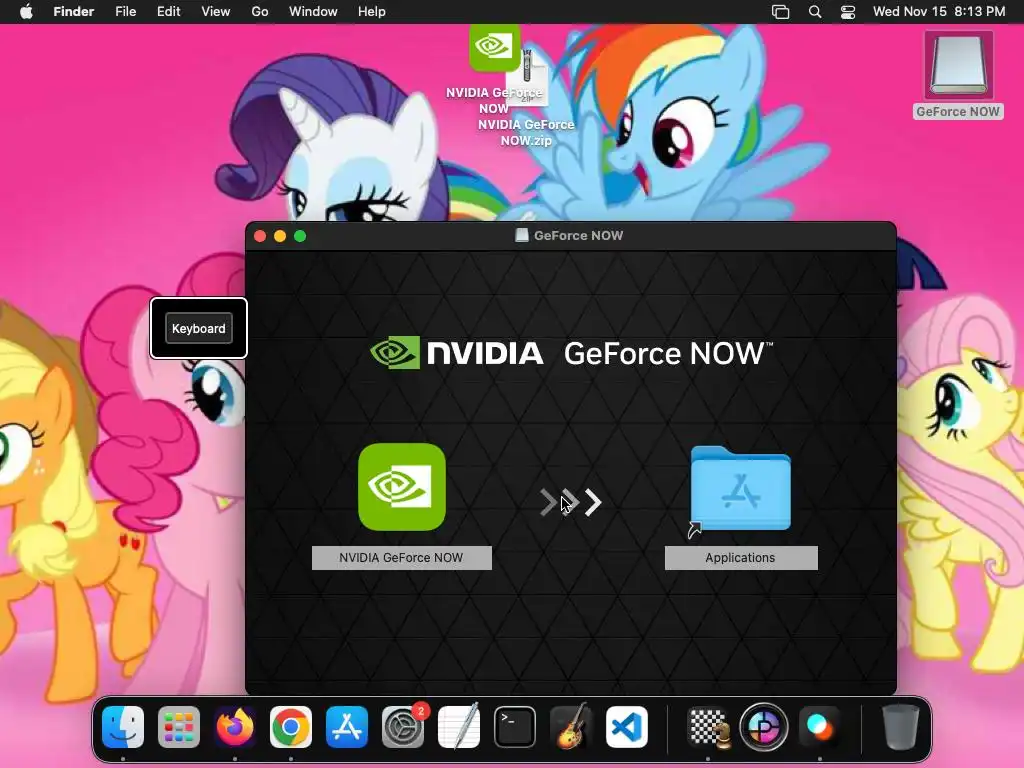Open the Finder menu in menu bar
1024x768 pixels.
[x=74, y=12]
